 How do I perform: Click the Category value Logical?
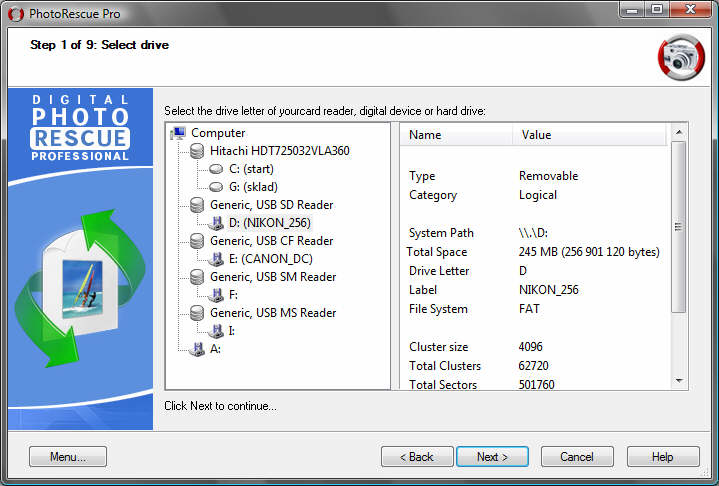click(537, 195)
